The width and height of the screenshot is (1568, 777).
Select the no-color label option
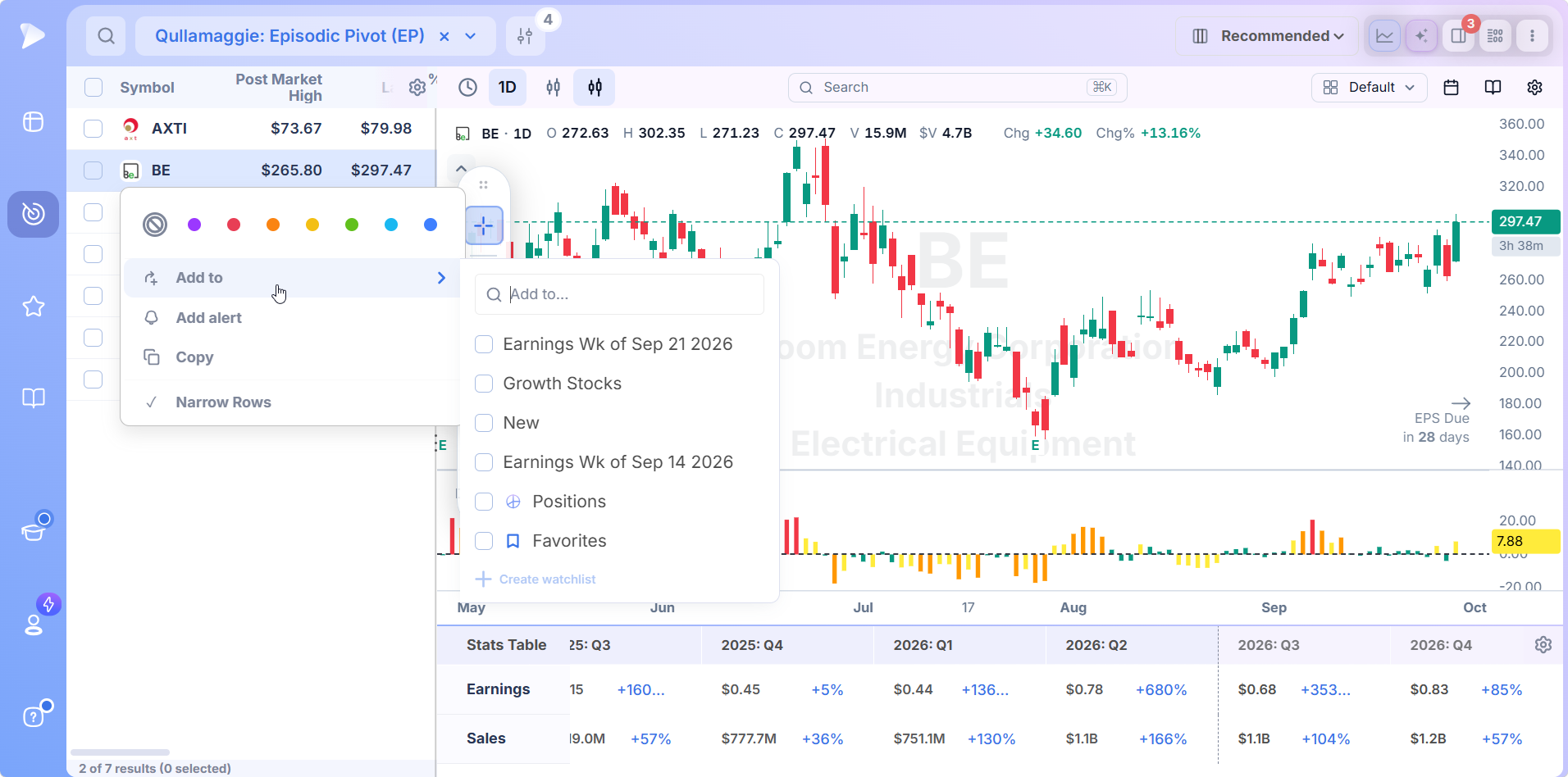click(x=155, y=225)
